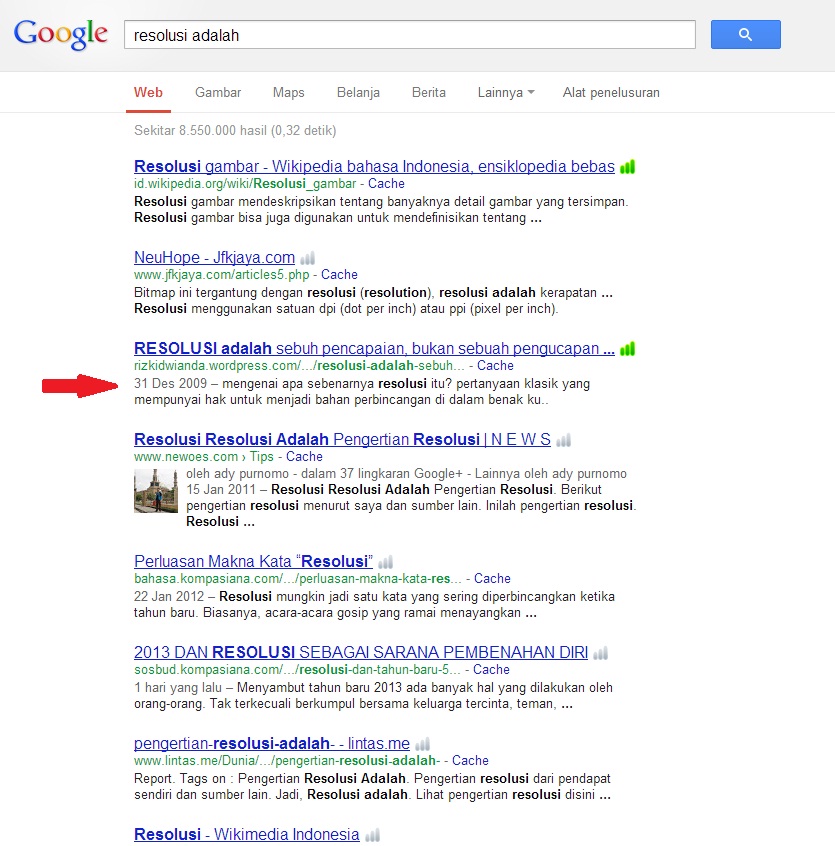Screen dimensions: 835x846
Task: Open the Belanja tab
Action: (358, 92)
